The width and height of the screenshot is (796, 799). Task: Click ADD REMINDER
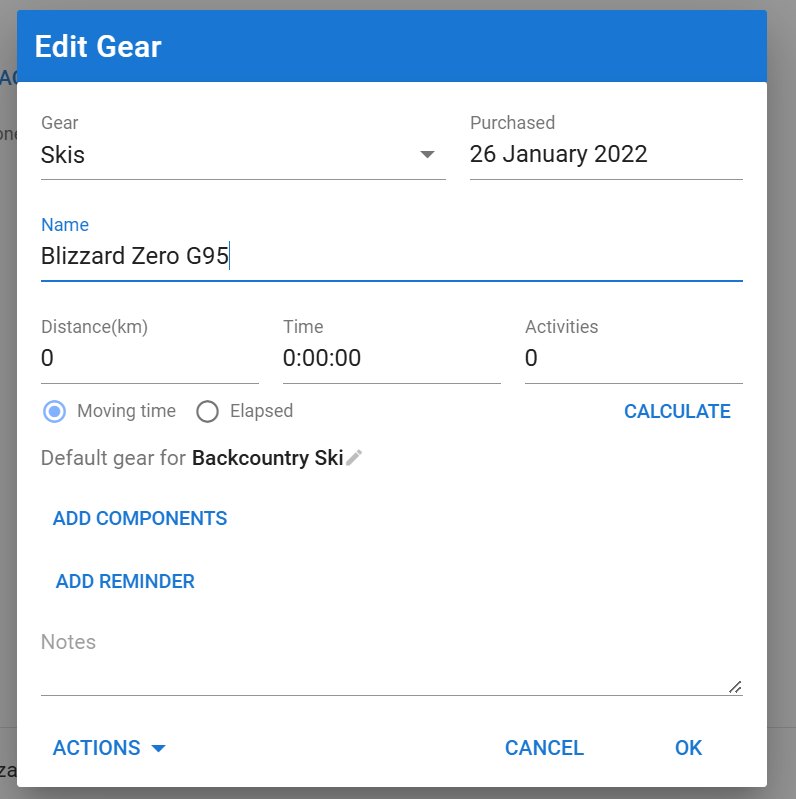pos(125,581)
